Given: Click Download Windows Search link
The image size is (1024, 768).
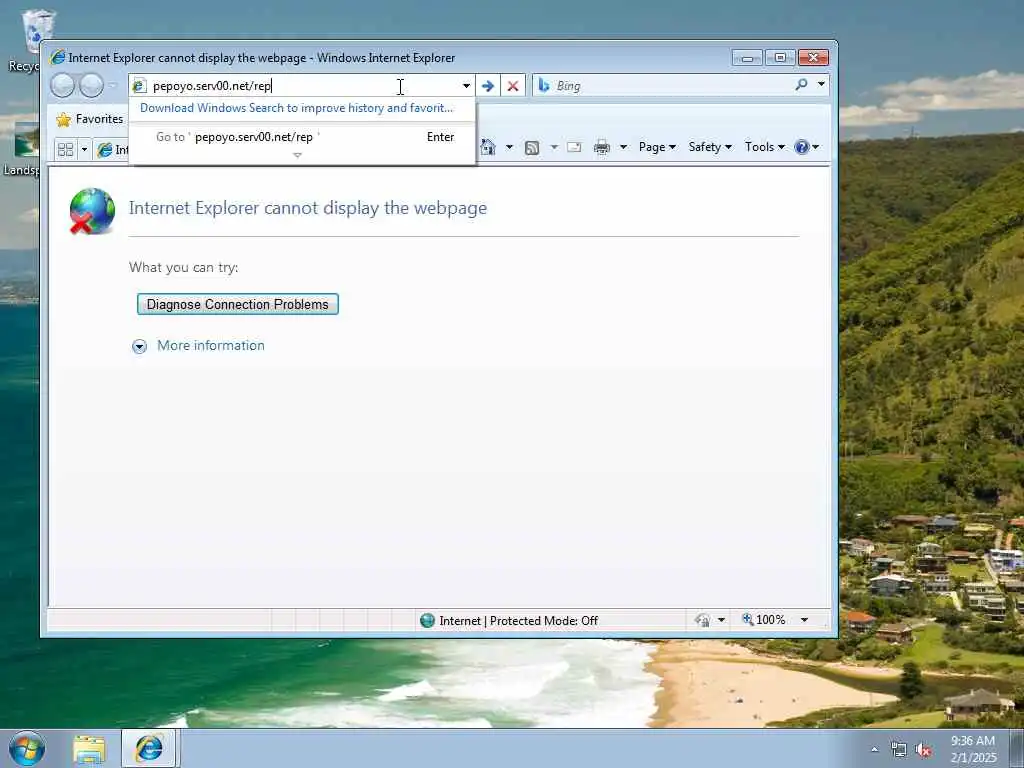Looking at the screenshot, I should [x=296, y=108].
